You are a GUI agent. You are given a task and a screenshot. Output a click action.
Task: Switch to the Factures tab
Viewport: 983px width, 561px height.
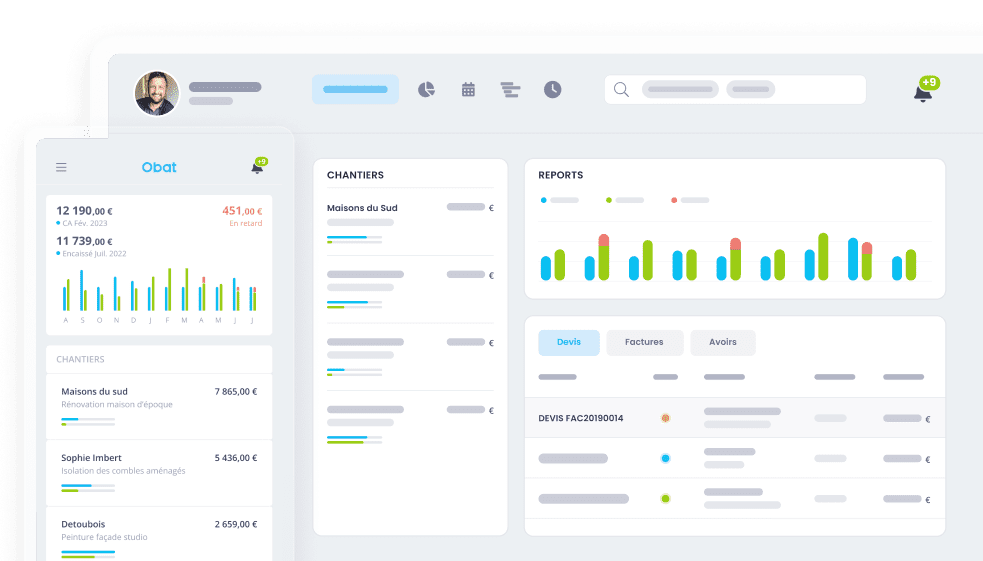644,342
